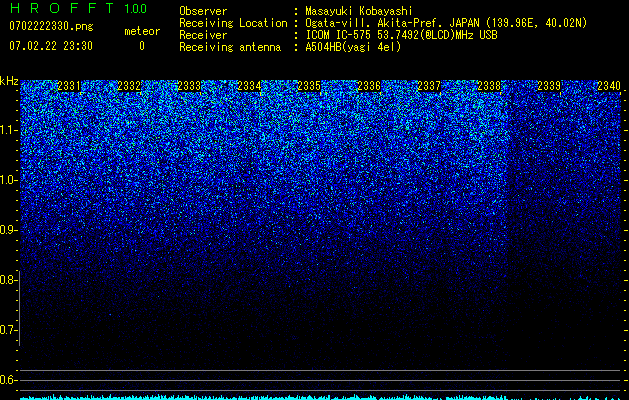
Task: Click the 0.6 frequency axis label
Action: (7, 380)
